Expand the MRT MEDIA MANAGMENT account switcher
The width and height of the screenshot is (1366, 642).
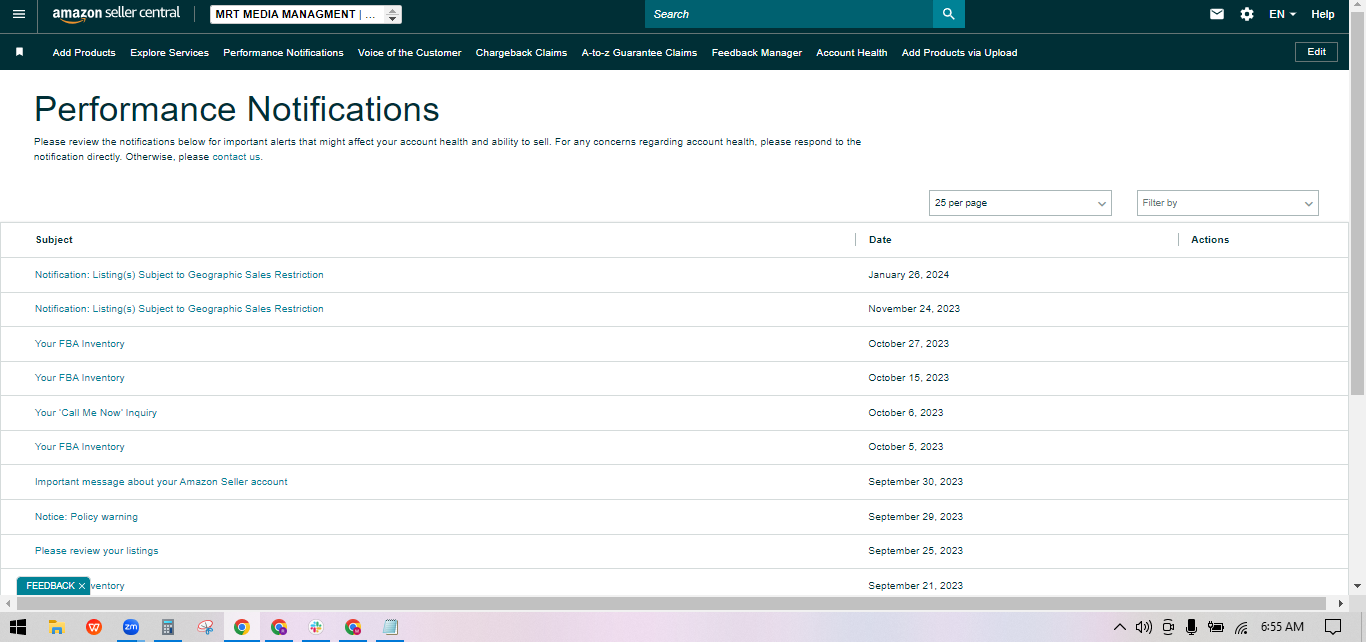coord(306,14)
